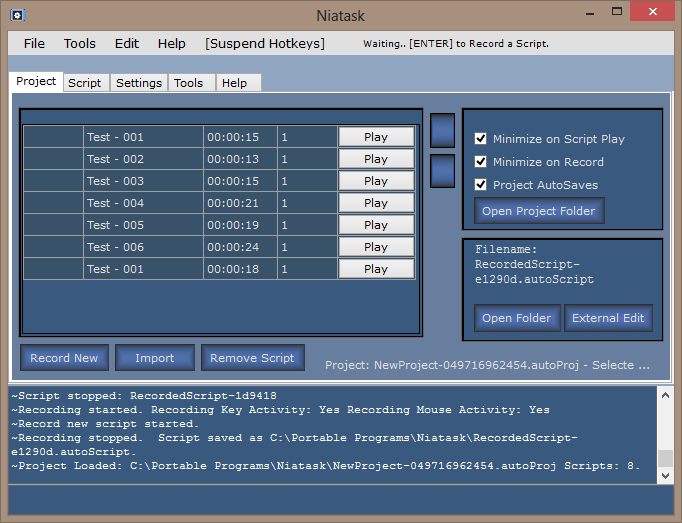
Task: Click the External Edit button
Action: coord(608,318)
